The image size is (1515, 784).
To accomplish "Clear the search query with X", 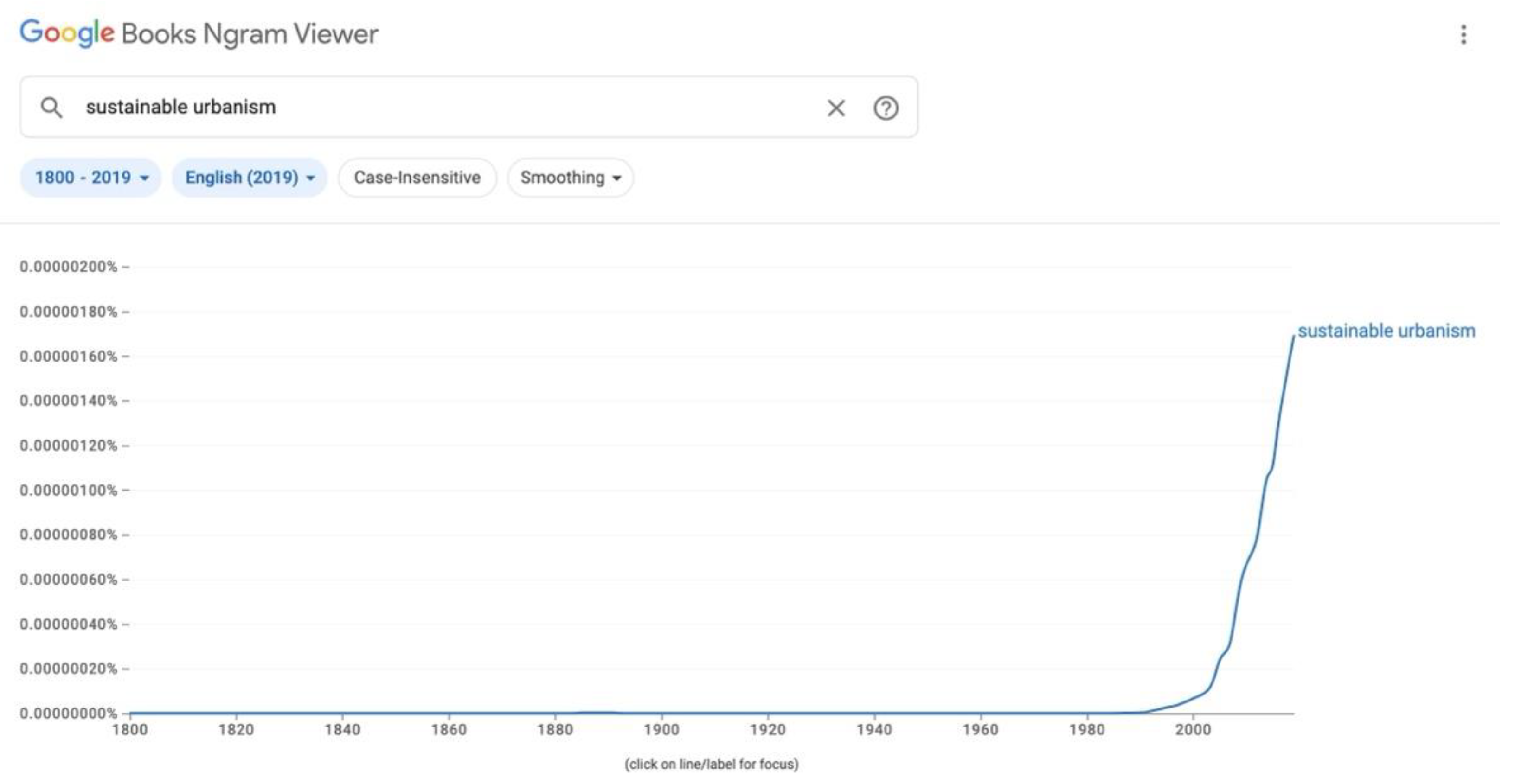I will [836, 108].
